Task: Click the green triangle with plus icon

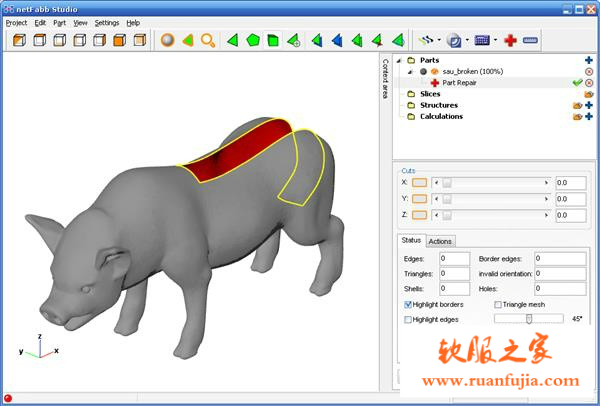Action: [293, 40]
